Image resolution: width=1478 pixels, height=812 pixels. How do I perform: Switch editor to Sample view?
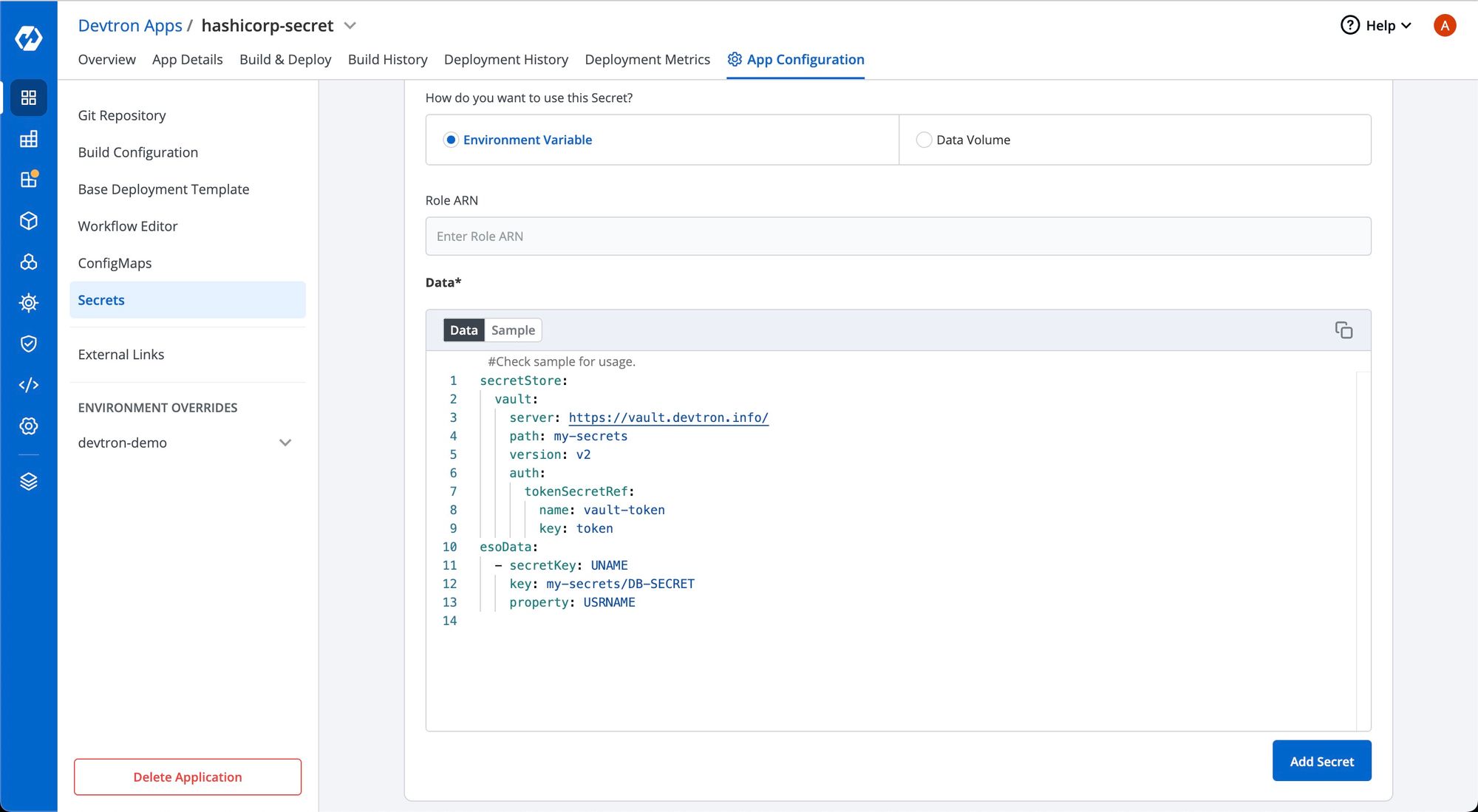click(x=513, y=330)
